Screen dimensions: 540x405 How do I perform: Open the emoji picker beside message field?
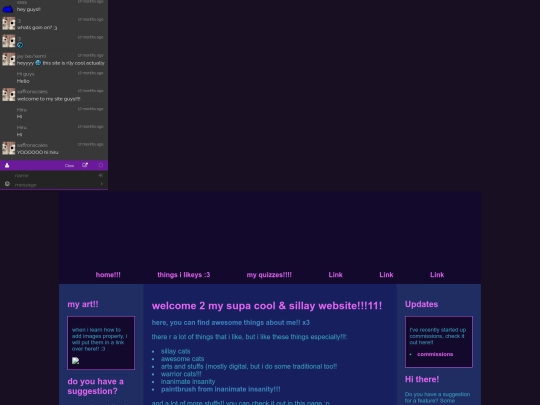pos(7,184)
